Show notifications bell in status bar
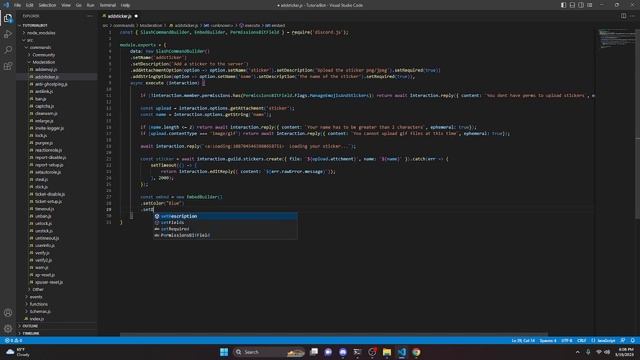The width and height of the screenshot is (640, 360). tap(633, 340)
